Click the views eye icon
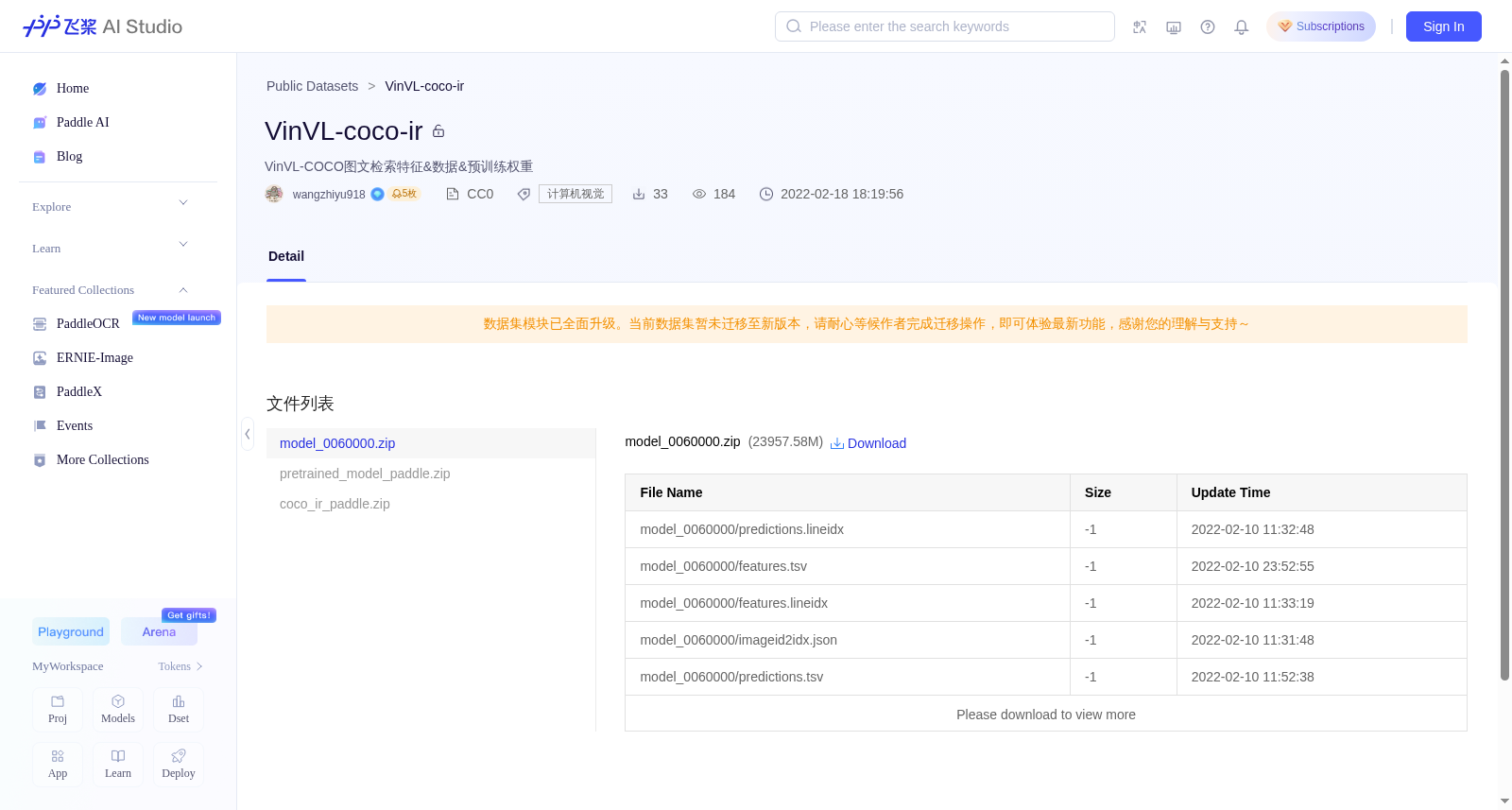Viewport: 1512px width, 810px height. 699,194
